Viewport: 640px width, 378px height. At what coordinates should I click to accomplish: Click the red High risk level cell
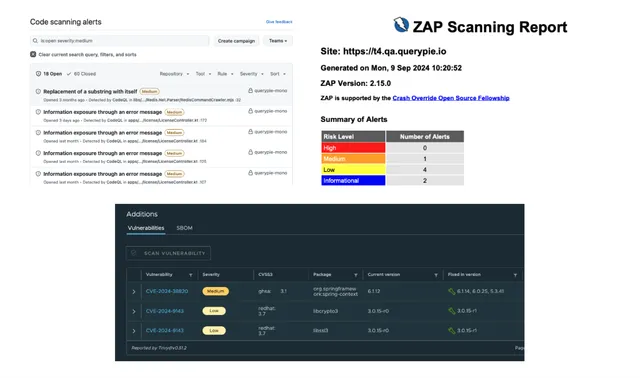point(353,148)
